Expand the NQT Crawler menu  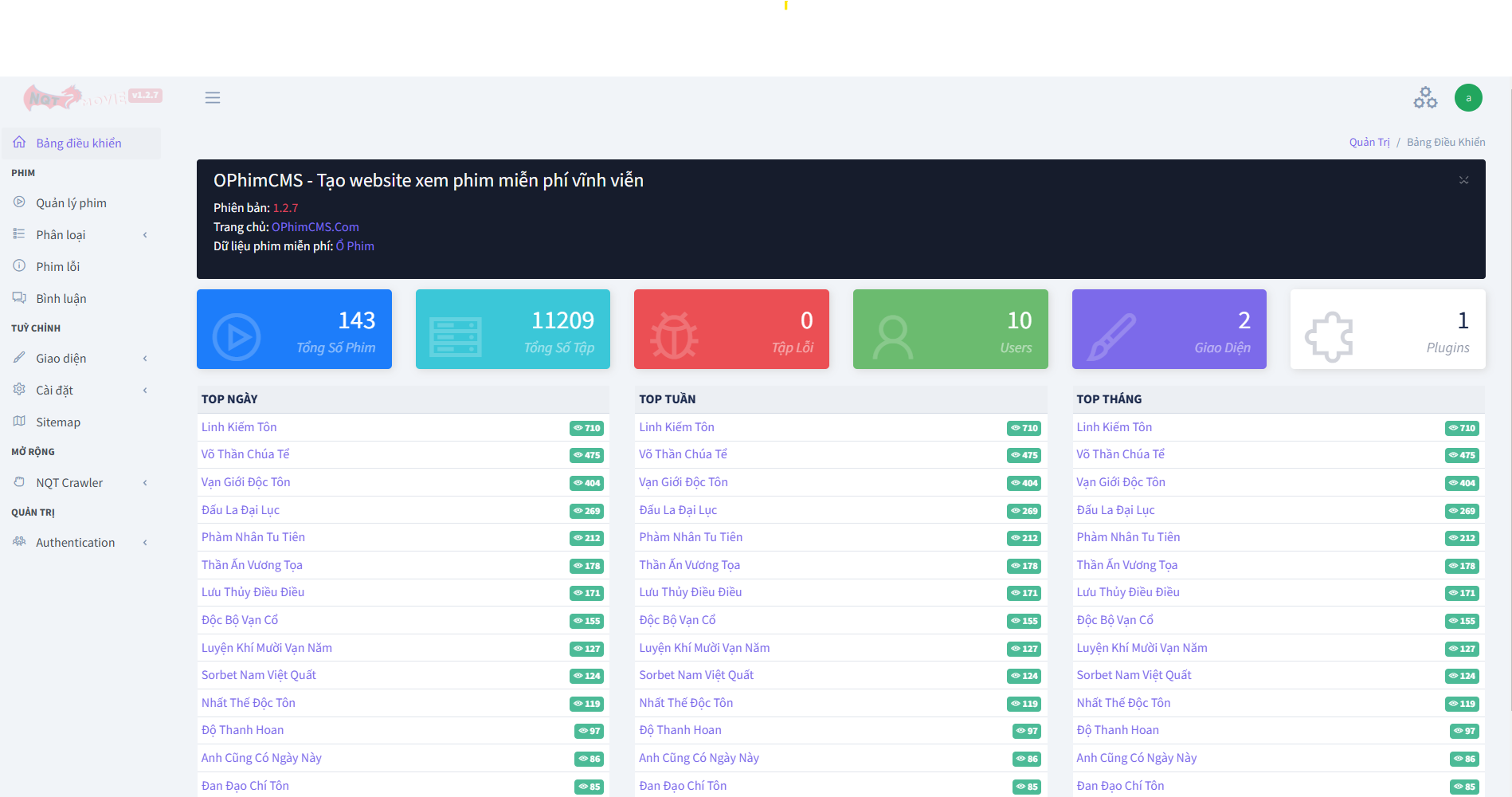point(80,483)
